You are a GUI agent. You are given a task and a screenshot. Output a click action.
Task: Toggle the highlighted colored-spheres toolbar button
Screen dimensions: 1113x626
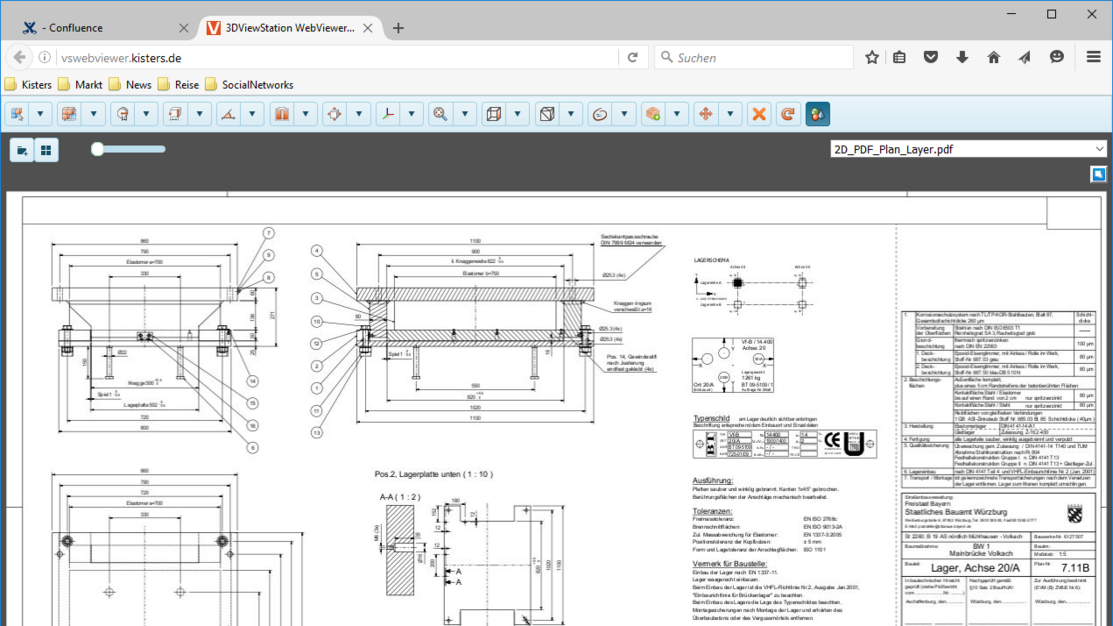click(818, 114)
